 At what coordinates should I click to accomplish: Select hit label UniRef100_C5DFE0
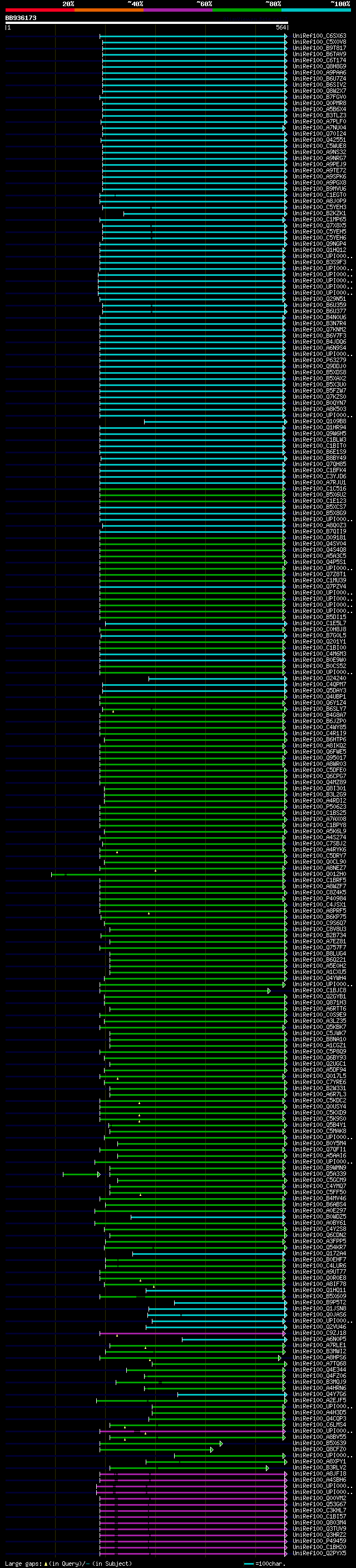[x=319, y=770]
